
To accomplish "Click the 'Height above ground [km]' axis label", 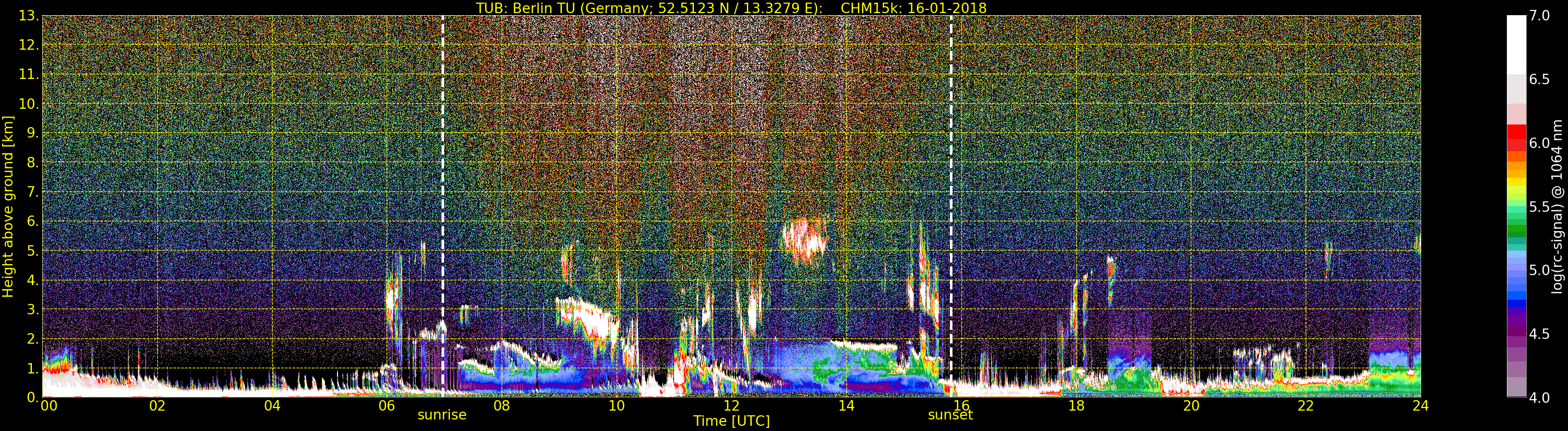I will (8, 207).
